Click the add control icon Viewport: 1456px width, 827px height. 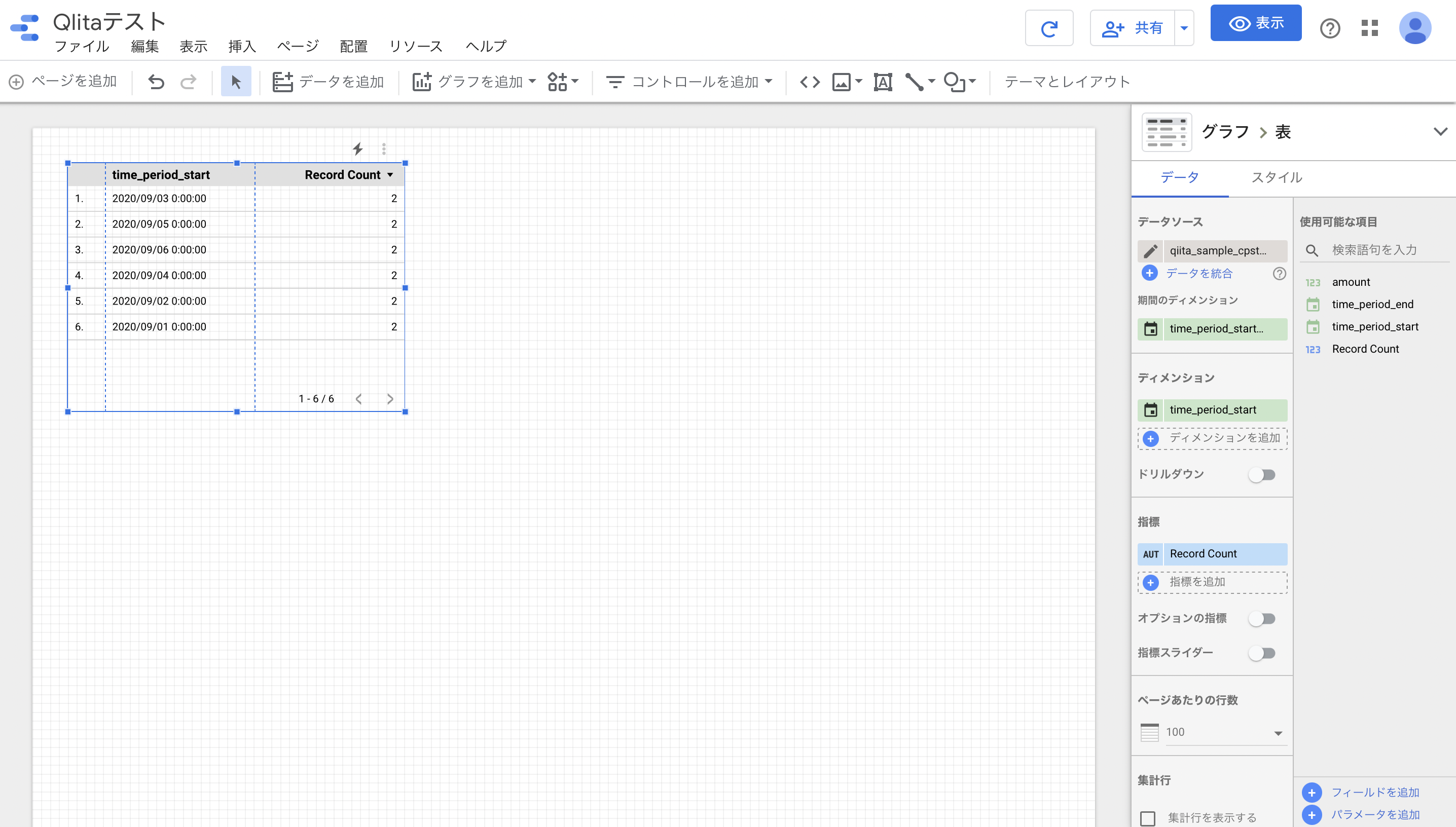tap(614, 82)
